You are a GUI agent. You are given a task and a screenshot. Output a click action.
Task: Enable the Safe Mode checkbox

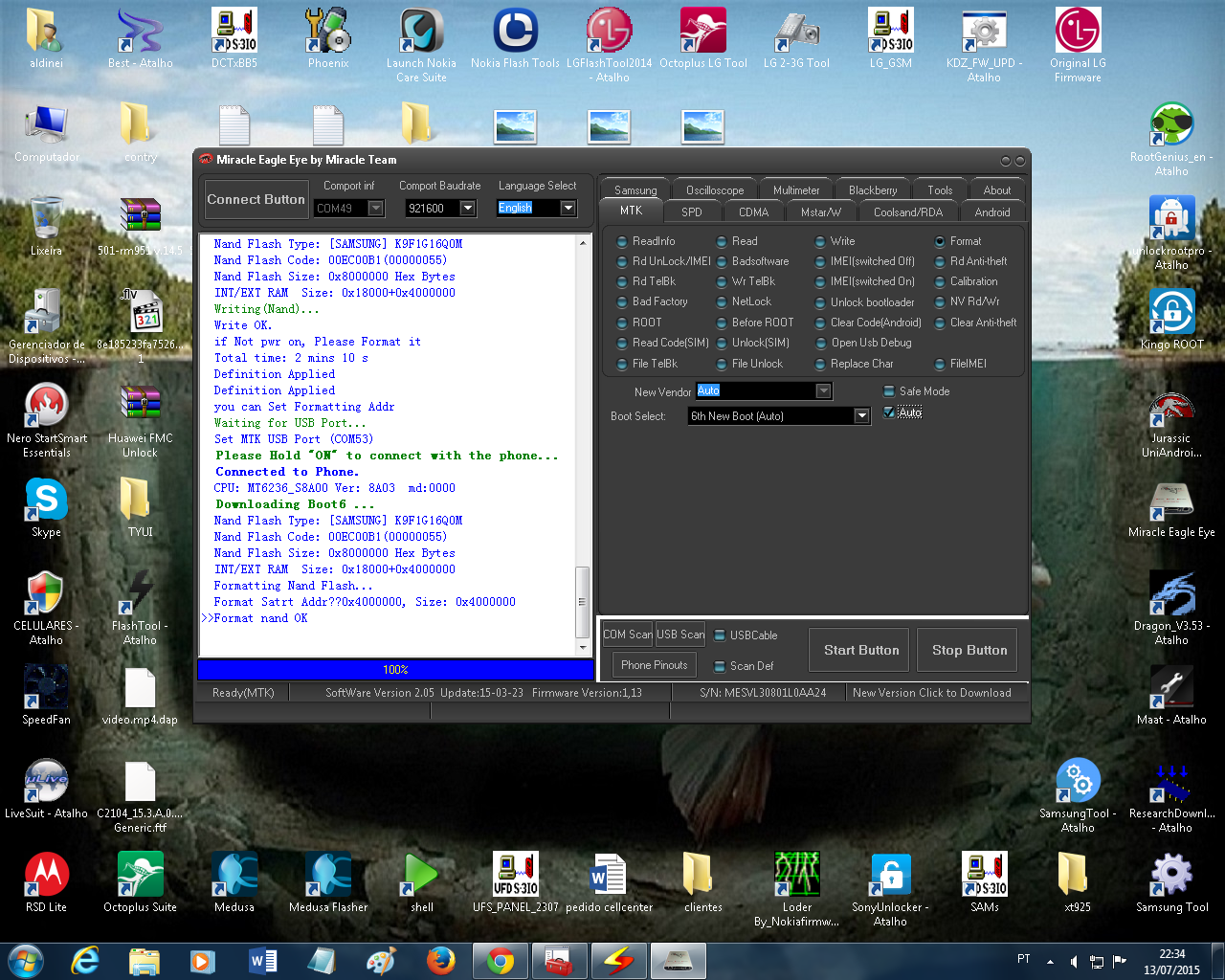pyautogui.click(x=889, y=391)
